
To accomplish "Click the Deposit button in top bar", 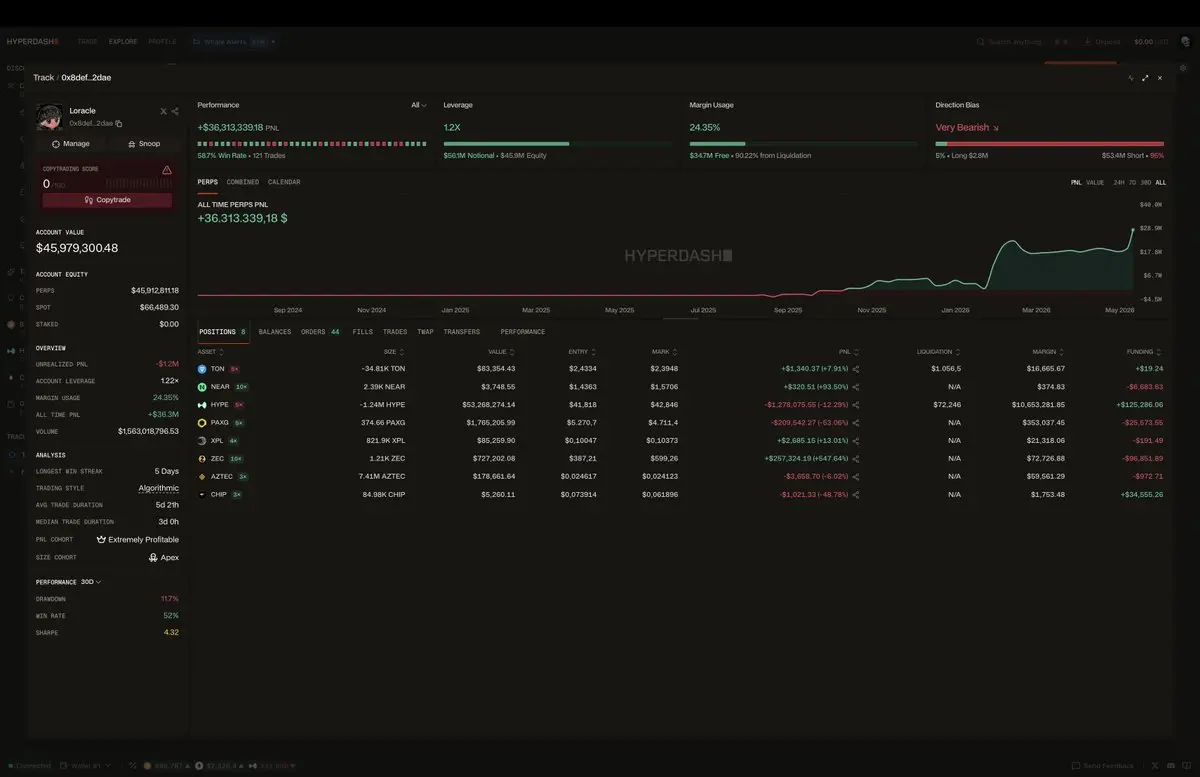I will pyautogui.click(x=1103, y=42).
